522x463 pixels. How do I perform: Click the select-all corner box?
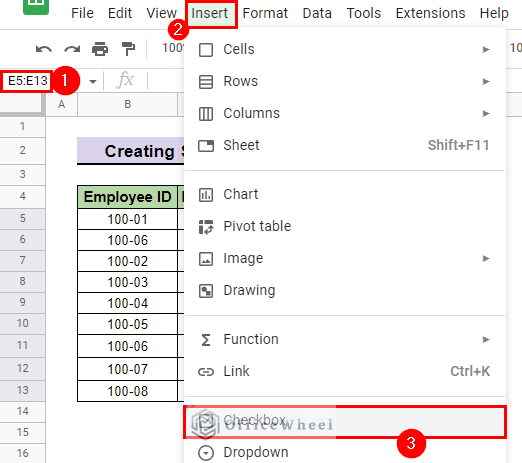tap(22, 105)
